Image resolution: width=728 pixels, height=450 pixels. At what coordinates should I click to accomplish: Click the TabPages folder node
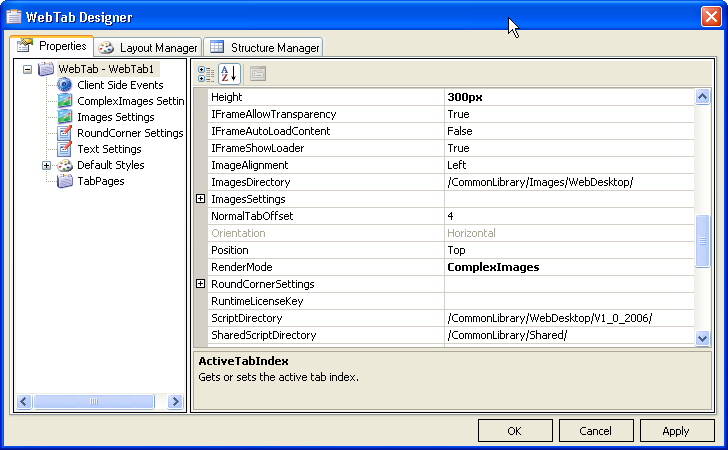[100, 181]
